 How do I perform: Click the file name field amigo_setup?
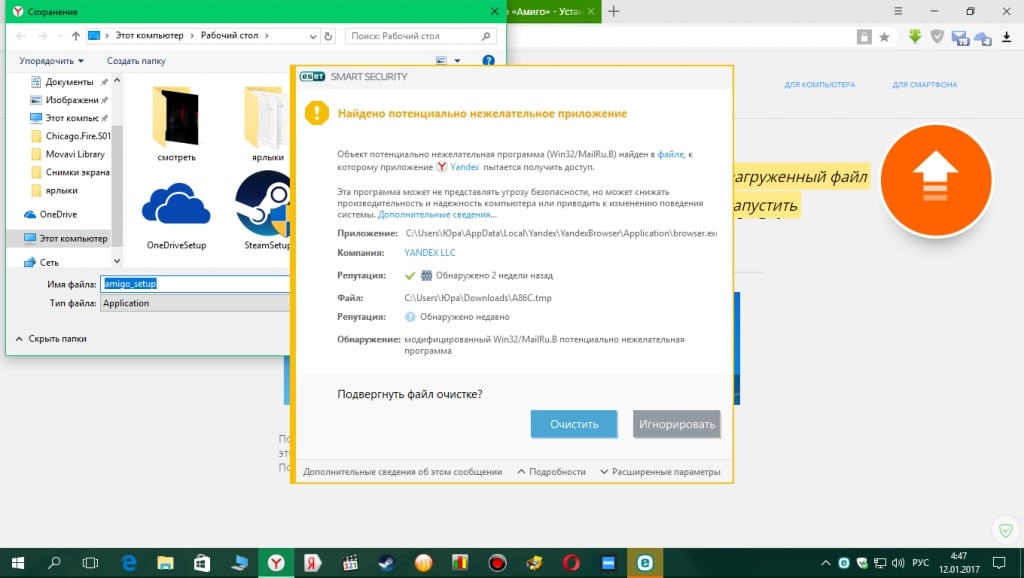tap(195, 283)
